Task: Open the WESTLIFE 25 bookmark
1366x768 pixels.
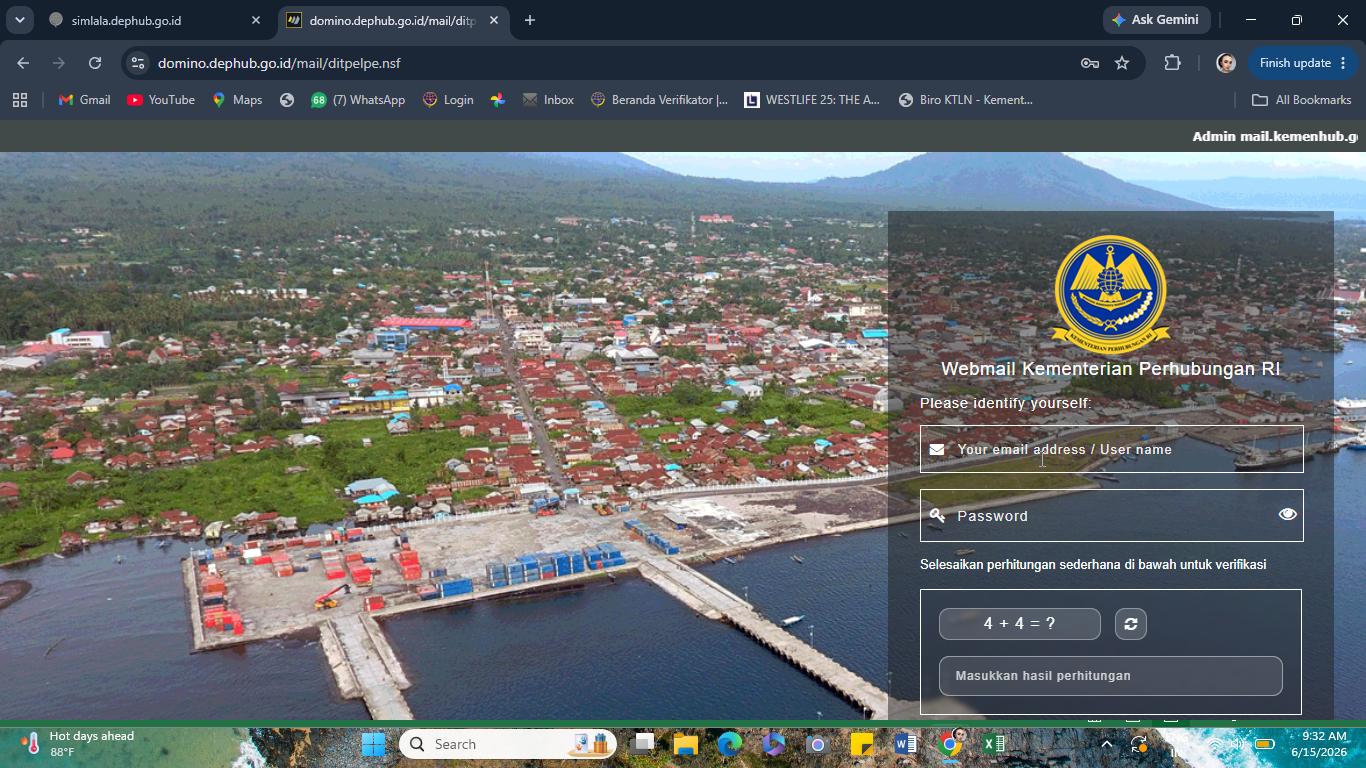Action: (813, 100)
